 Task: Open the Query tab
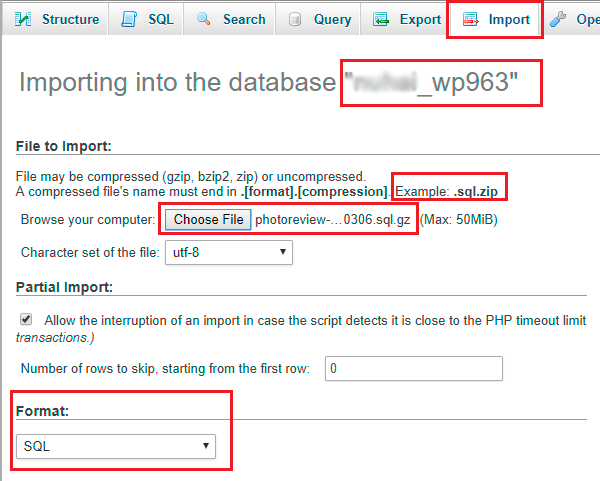[x=330, y=19]
